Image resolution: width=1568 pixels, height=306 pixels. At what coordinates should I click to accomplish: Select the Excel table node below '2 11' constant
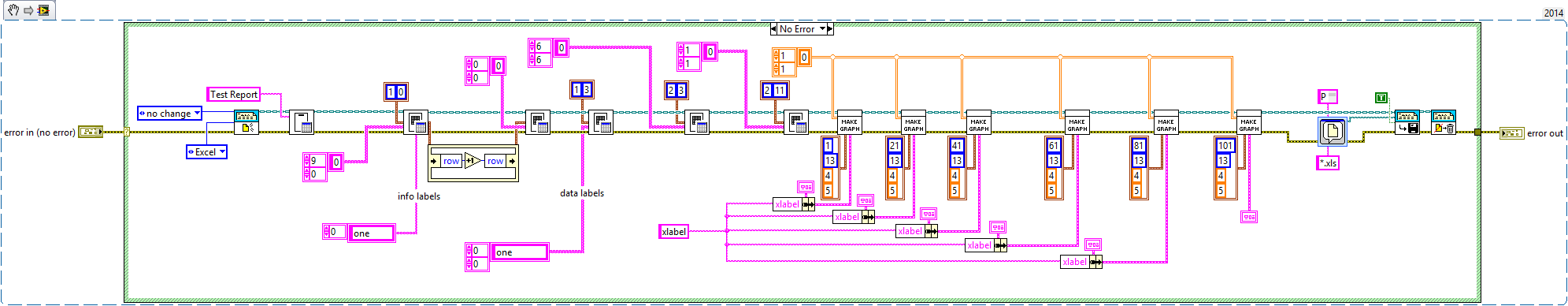pos(796,122)
